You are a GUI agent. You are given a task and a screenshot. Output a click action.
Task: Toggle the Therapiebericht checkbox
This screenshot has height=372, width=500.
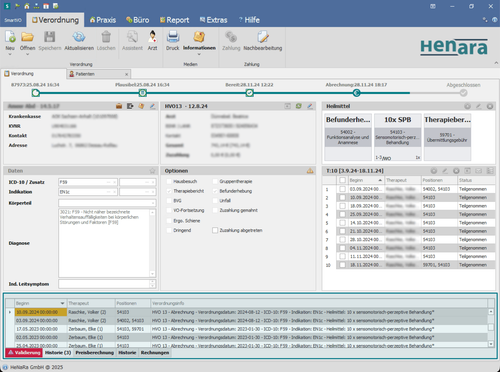click(x=169, y=191)
